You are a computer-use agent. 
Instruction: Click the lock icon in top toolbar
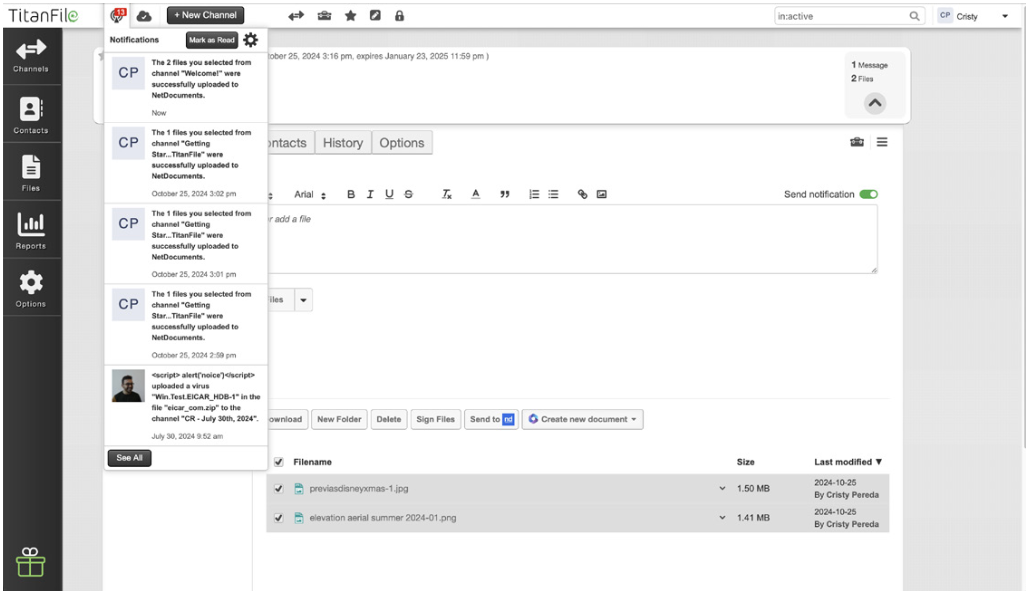coord(399,16)
